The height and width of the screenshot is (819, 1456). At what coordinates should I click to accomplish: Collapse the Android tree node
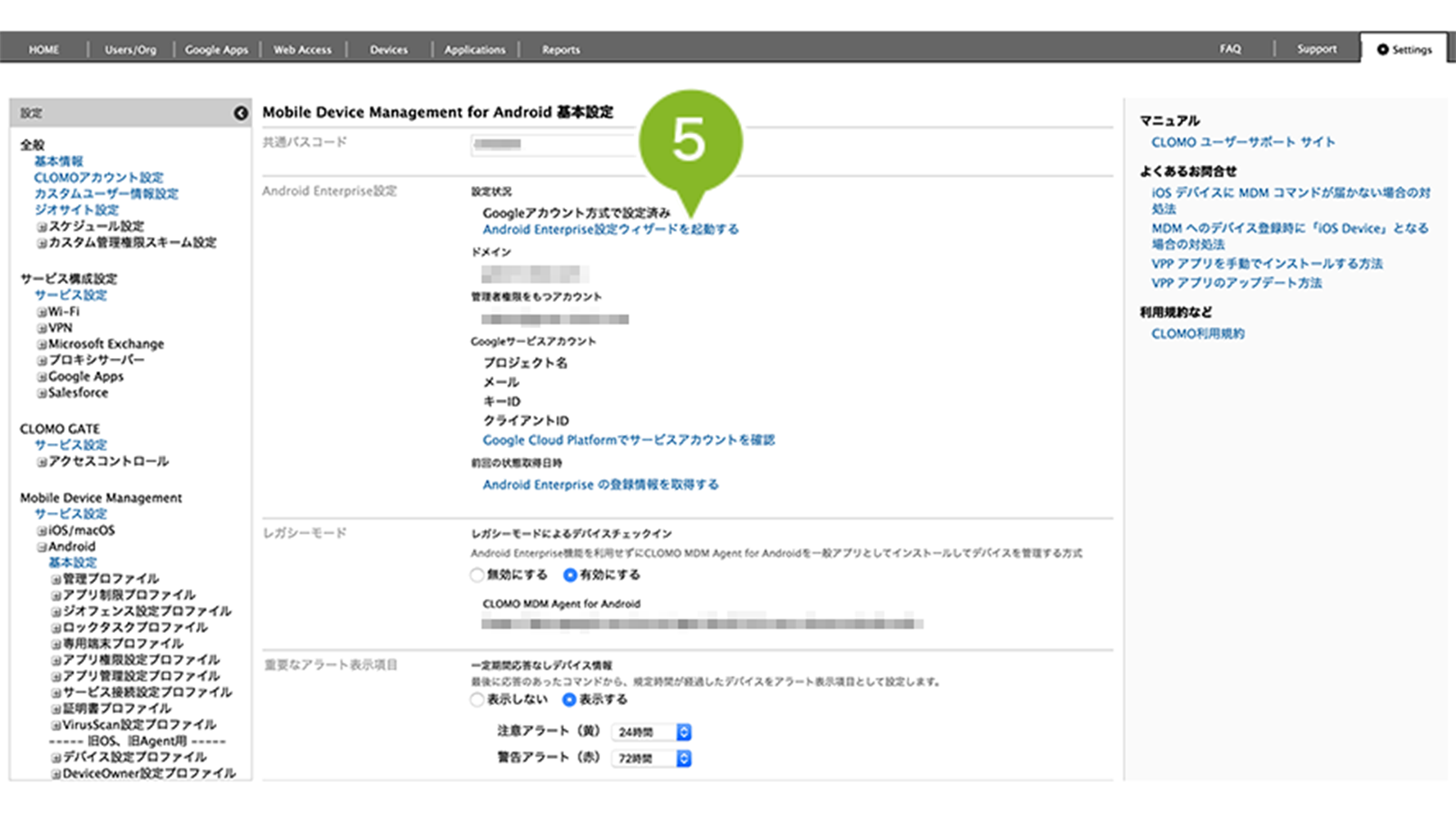pyautogui.click(x=42, y=547)
